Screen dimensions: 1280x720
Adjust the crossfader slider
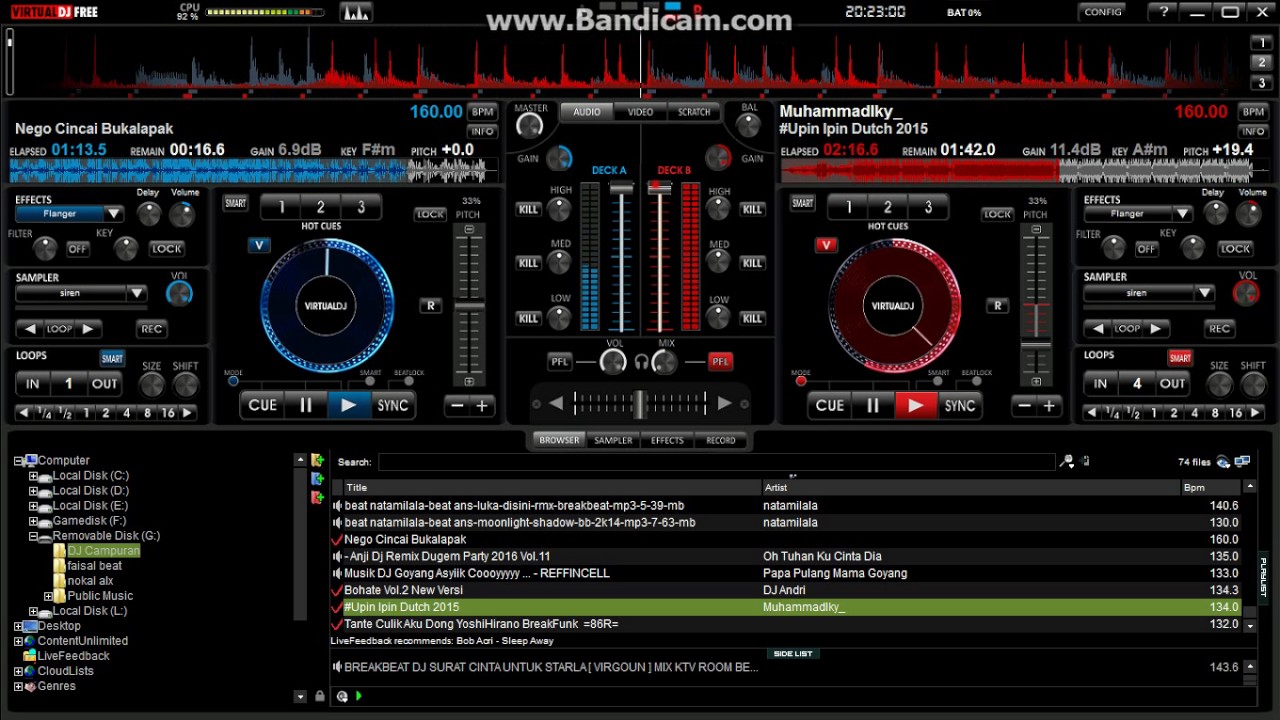pyautogui.click(x=639, y=404)
